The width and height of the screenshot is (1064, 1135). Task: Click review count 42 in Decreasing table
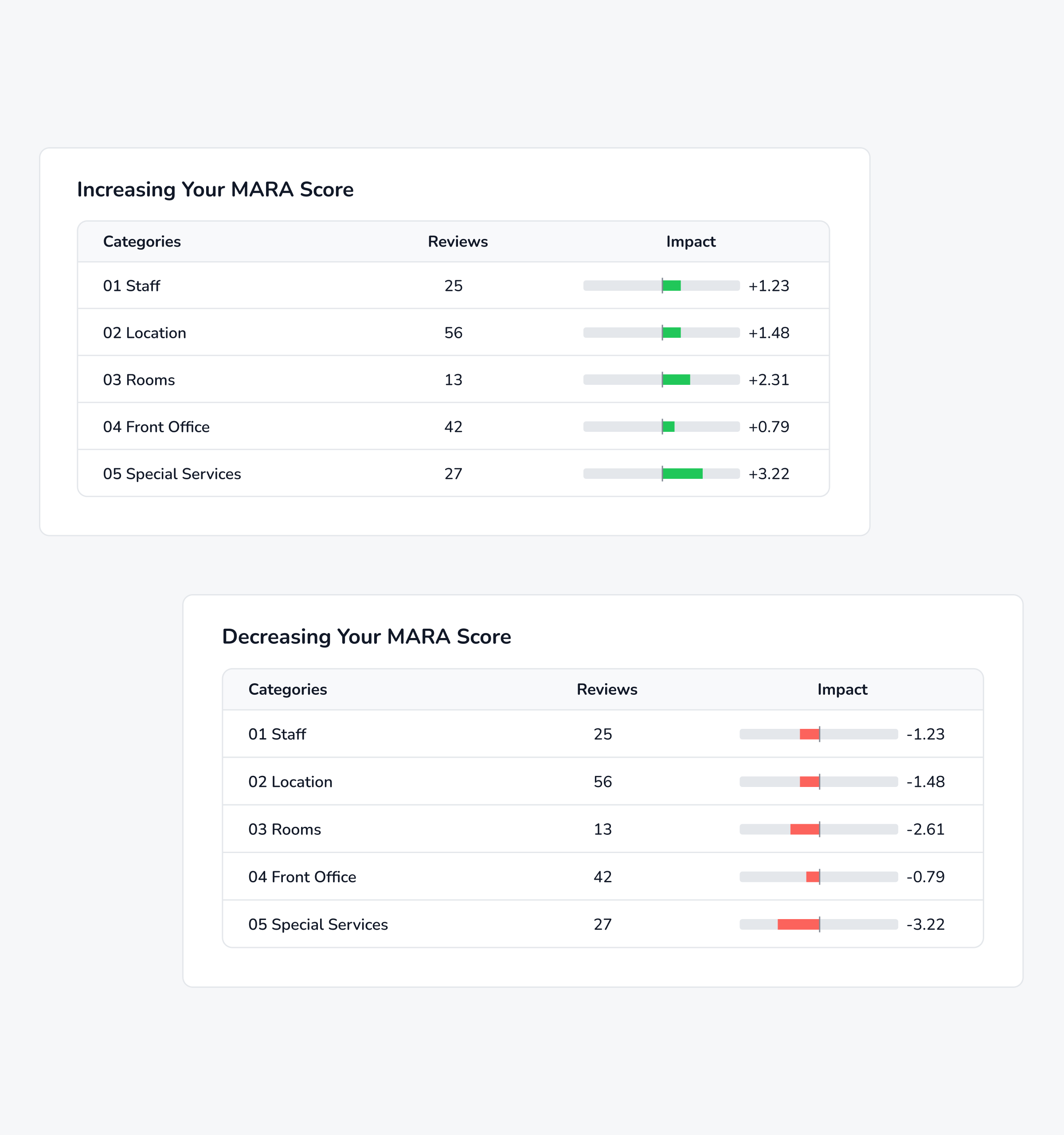[603, 877]
